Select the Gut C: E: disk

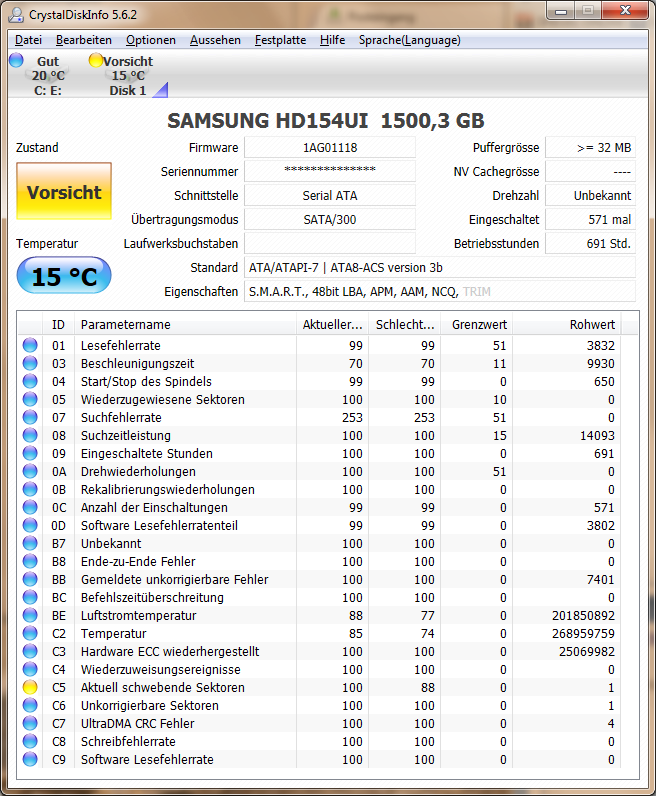point(48,76)
